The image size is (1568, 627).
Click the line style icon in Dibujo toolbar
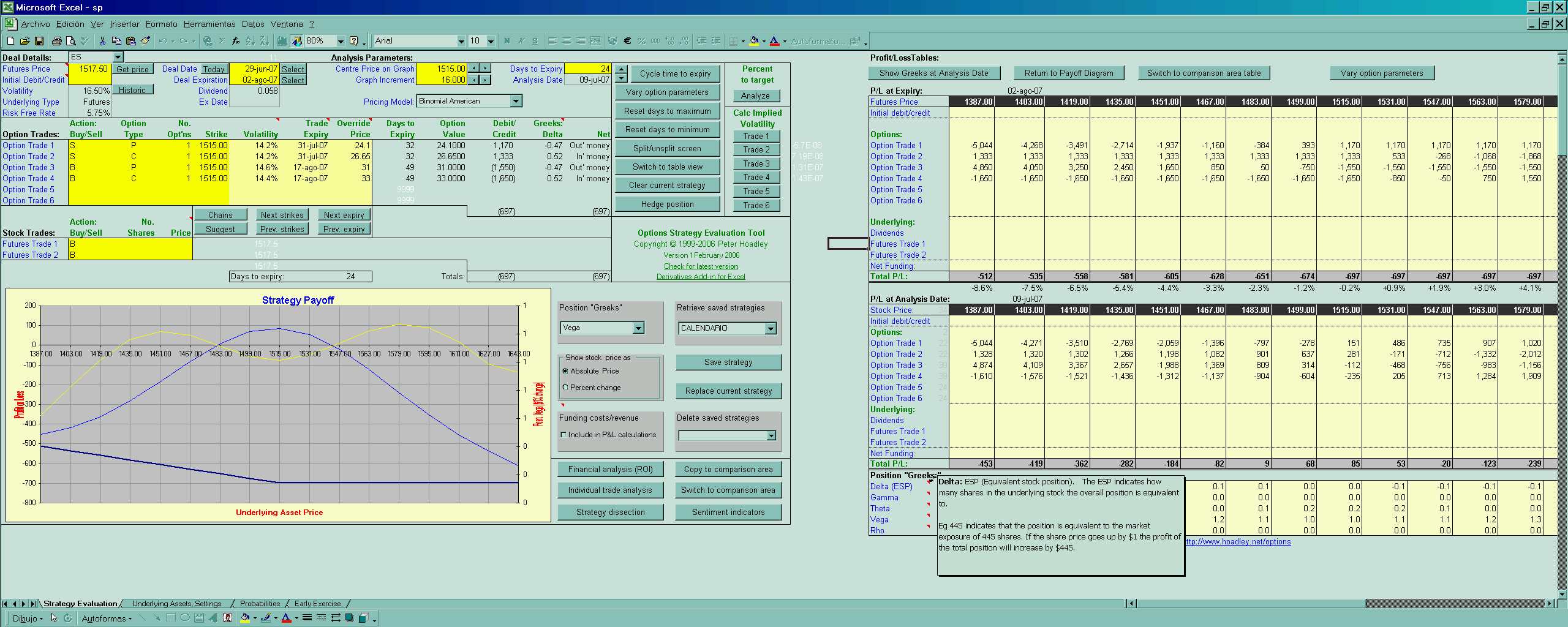pos(307,618)
